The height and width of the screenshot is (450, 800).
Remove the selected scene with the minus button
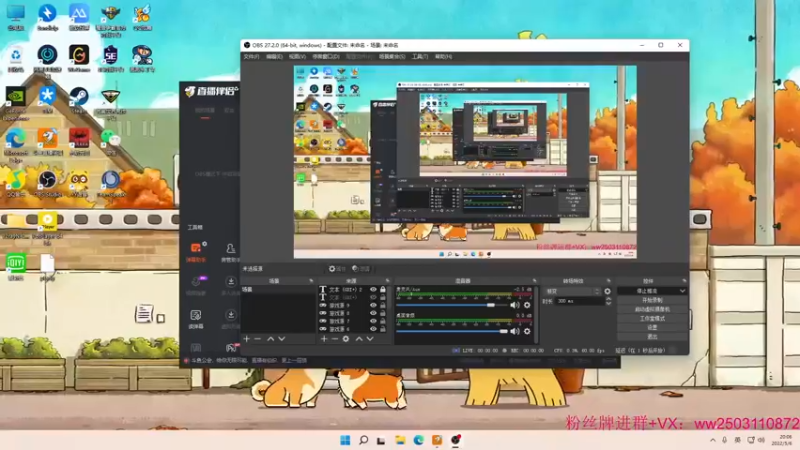tap(258, 339)
